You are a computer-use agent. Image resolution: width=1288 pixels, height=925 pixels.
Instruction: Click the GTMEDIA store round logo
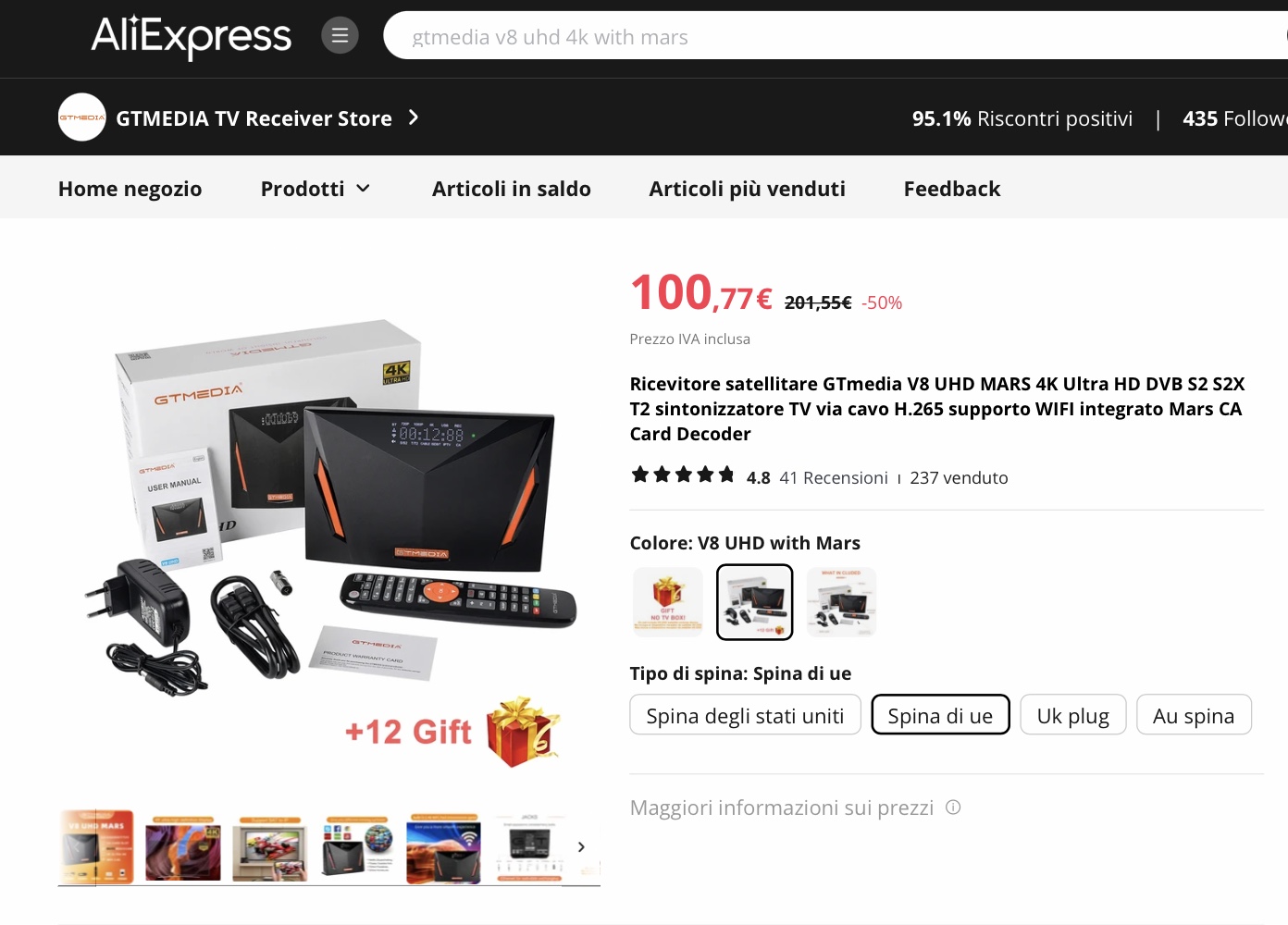click(x=81, y=117)
